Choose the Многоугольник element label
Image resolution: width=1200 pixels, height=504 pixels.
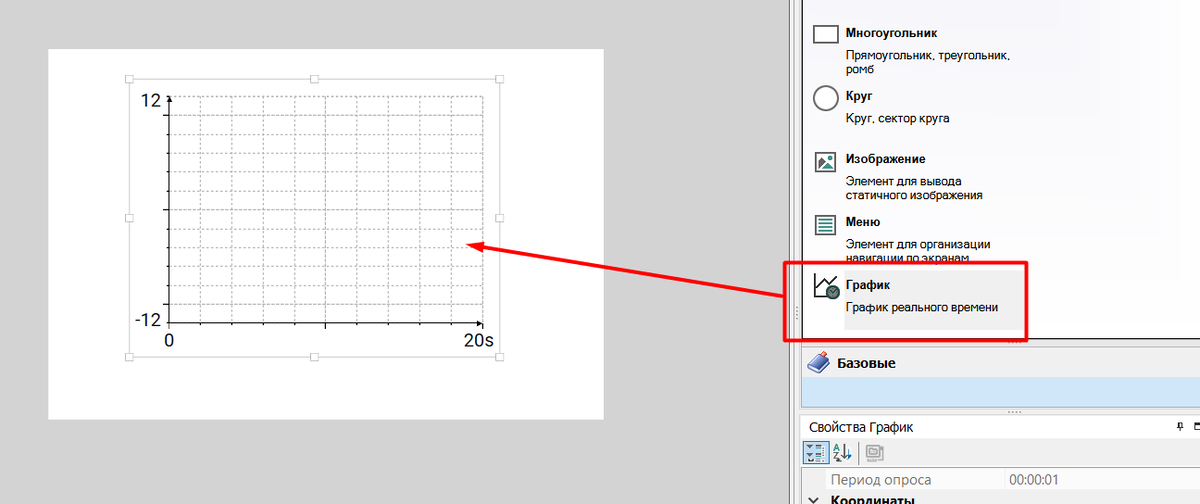891,33
